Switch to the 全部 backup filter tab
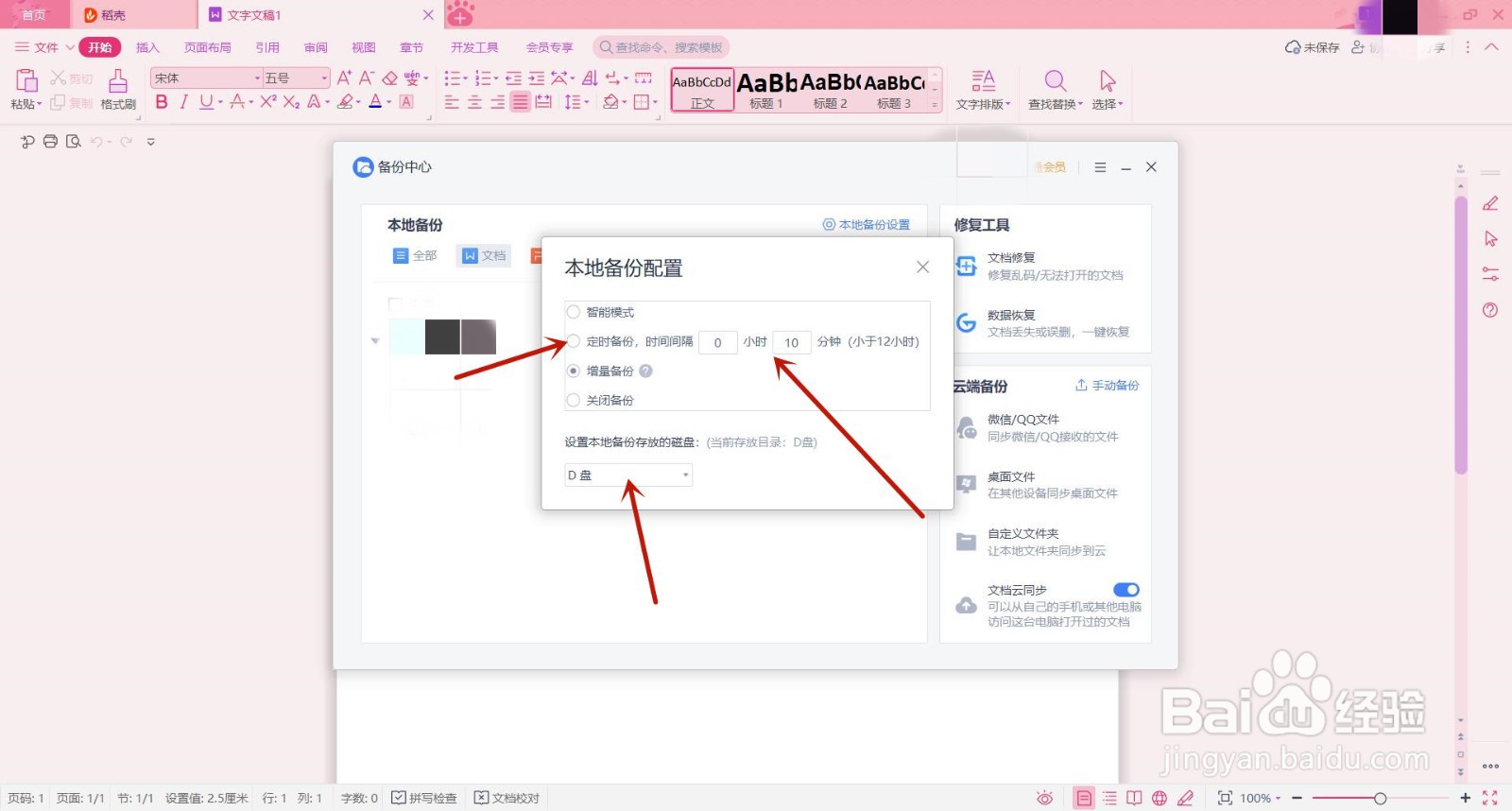Viewport: 1512px width, 811px height. tap(415, 255)
